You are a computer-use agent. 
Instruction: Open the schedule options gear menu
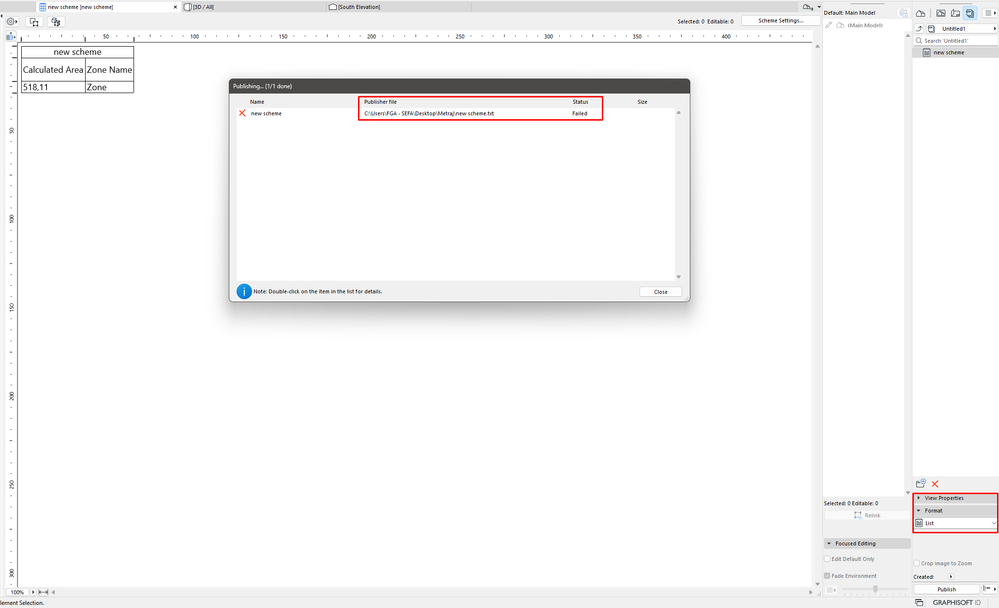pos(11,22)
